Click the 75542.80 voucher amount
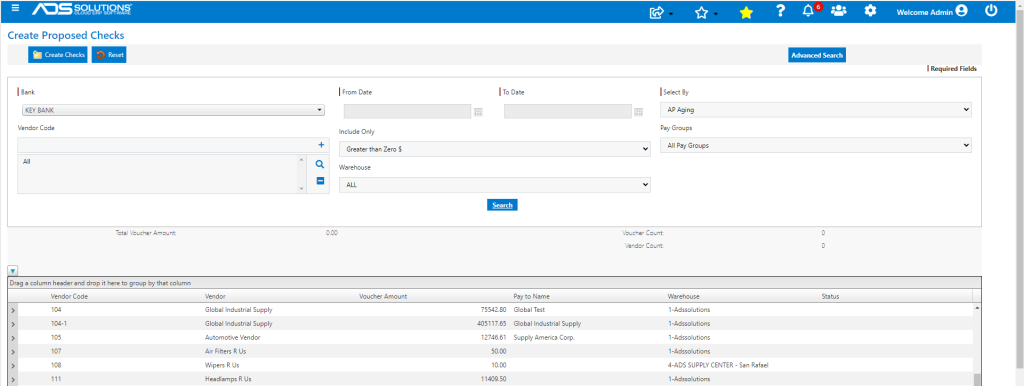 click(493, 310)
